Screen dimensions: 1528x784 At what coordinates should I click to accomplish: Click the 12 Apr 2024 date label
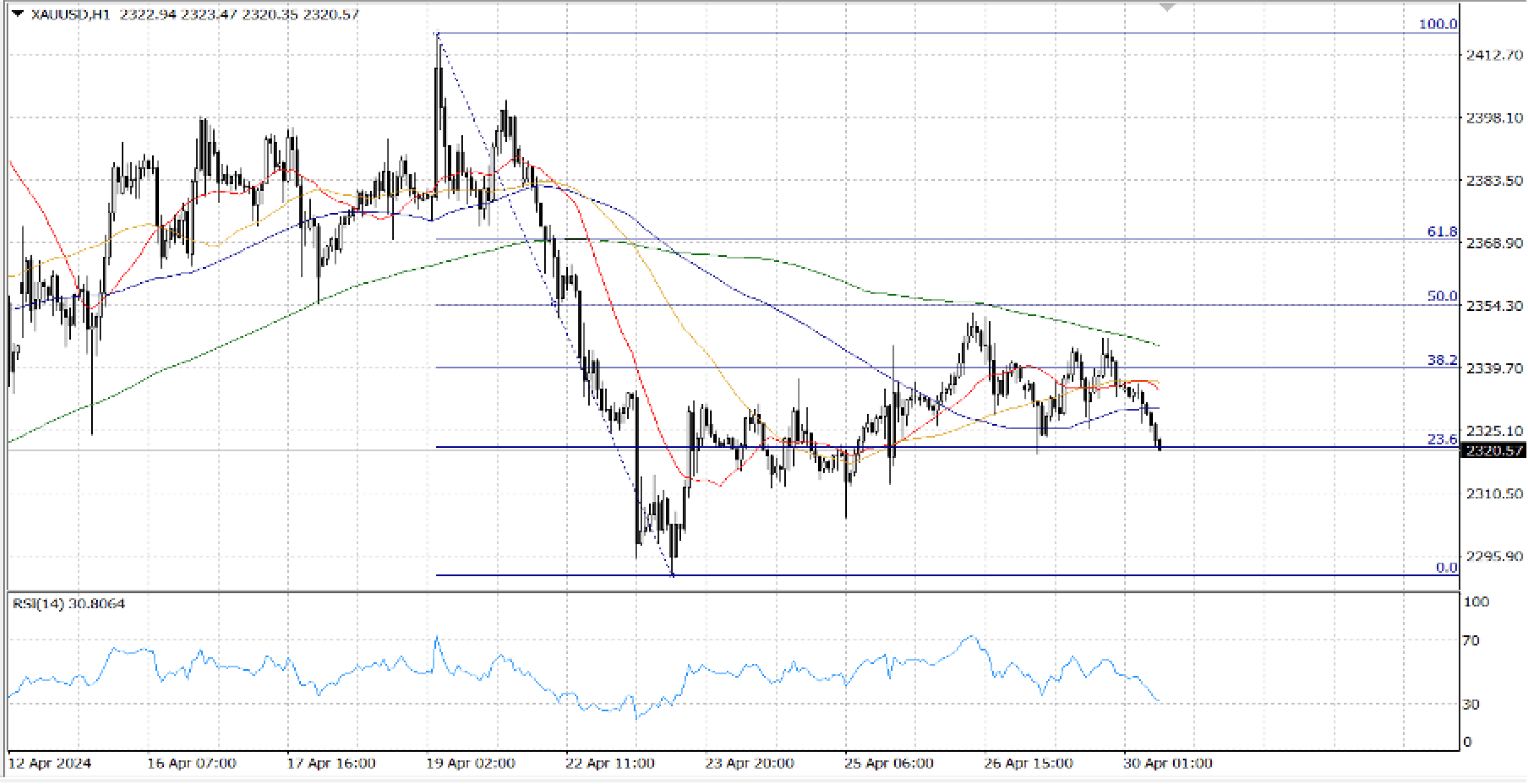pyautogui.click(x=50, y=763)
